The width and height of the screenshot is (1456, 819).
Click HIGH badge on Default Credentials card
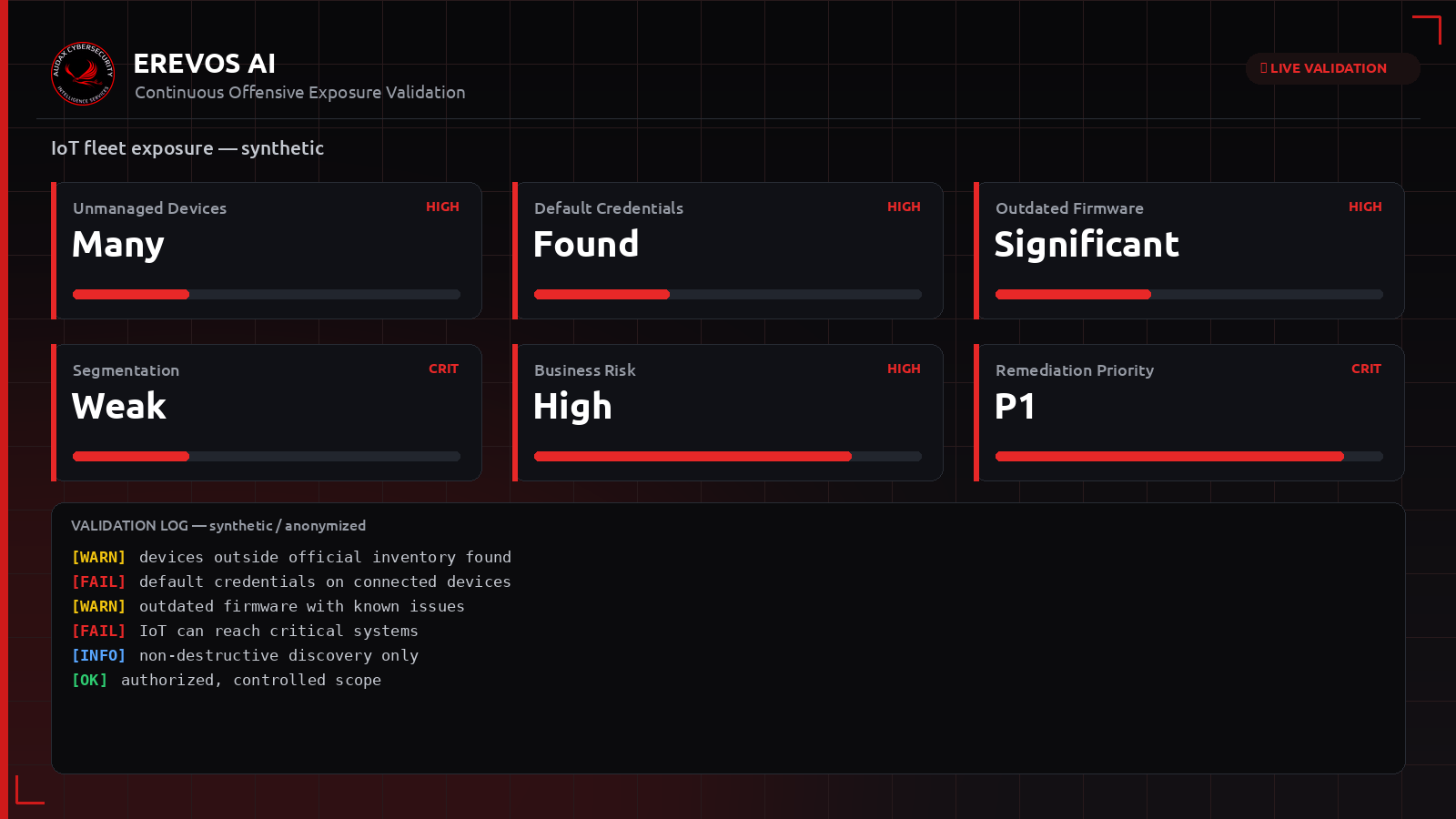[904, 207]
